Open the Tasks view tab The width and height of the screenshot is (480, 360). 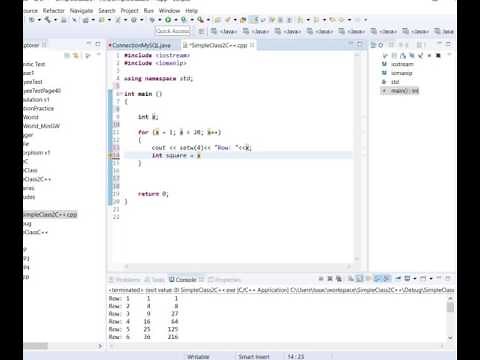[x=155, y=279]
